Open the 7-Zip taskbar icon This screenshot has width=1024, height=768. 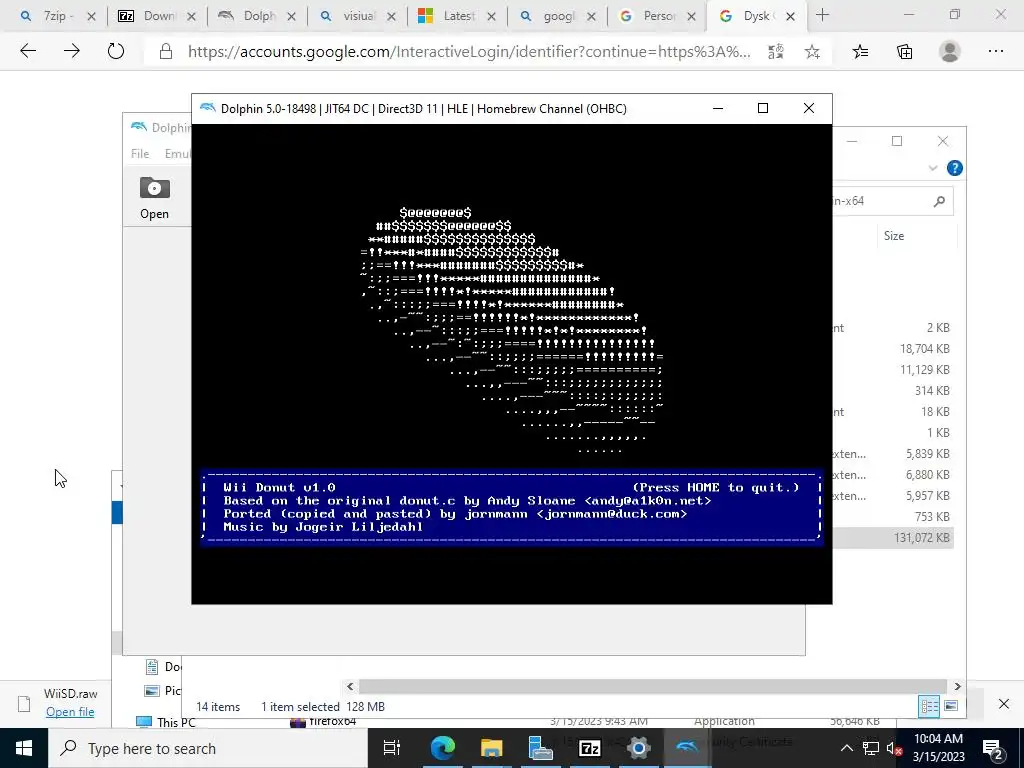(x=589, y=748)
